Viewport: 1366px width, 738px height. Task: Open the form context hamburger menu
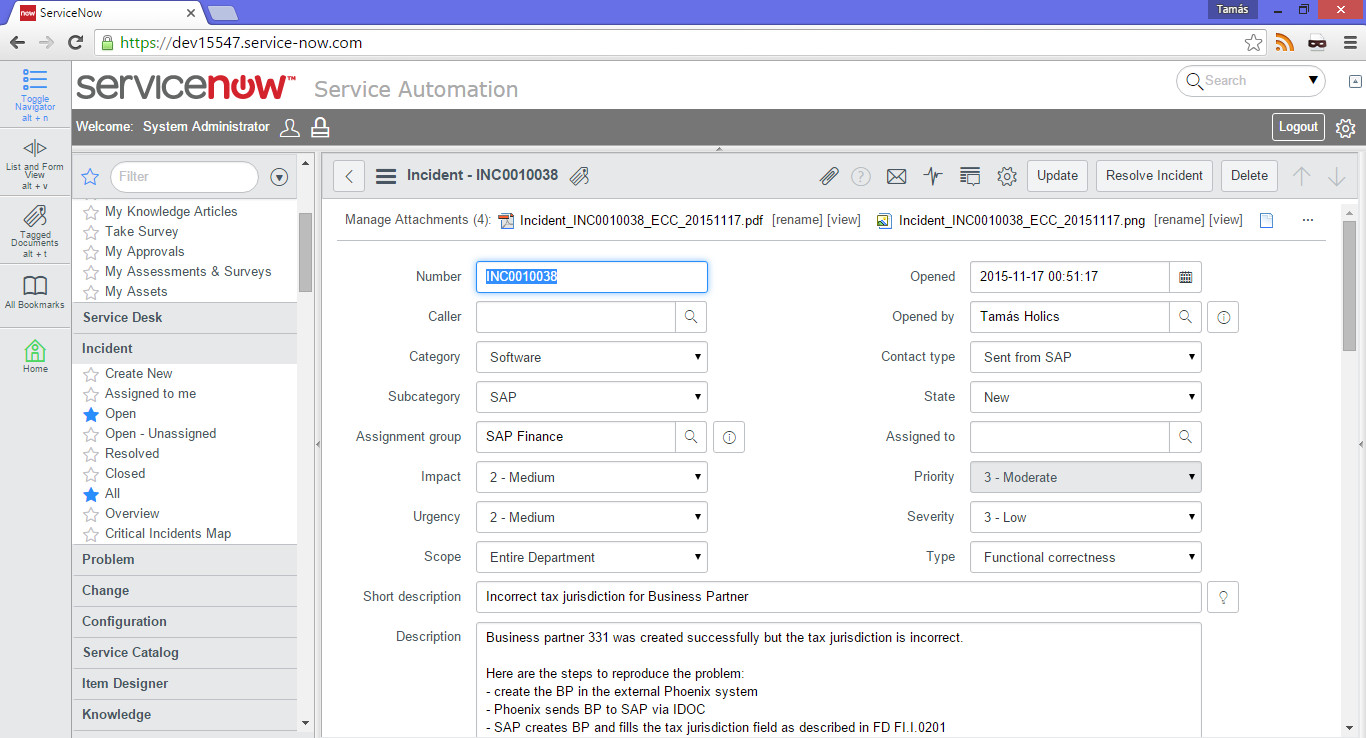click(386, 176)
